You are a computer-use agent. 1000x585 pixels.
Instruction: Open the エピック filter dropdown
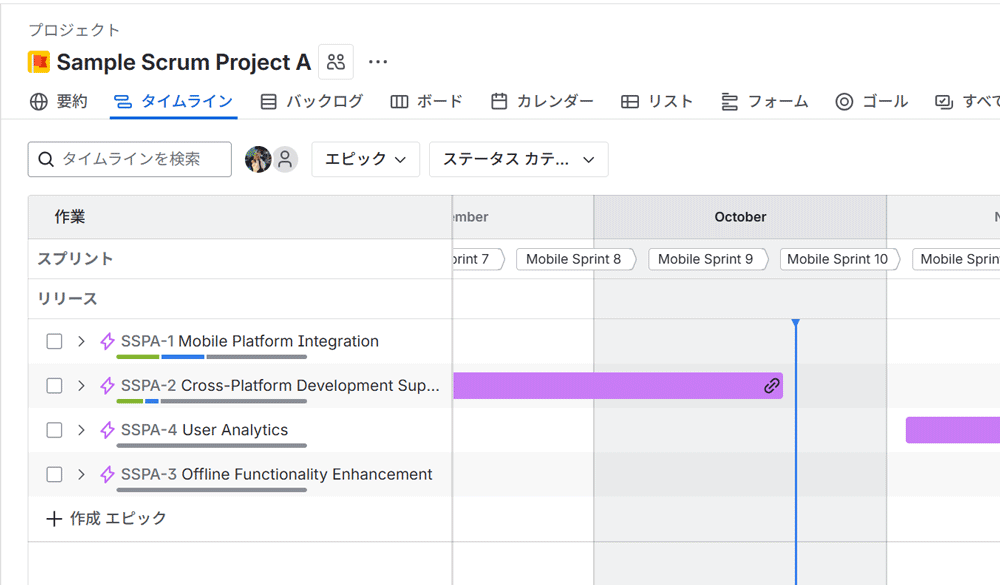pyautogui.click(x=365, y=159)
